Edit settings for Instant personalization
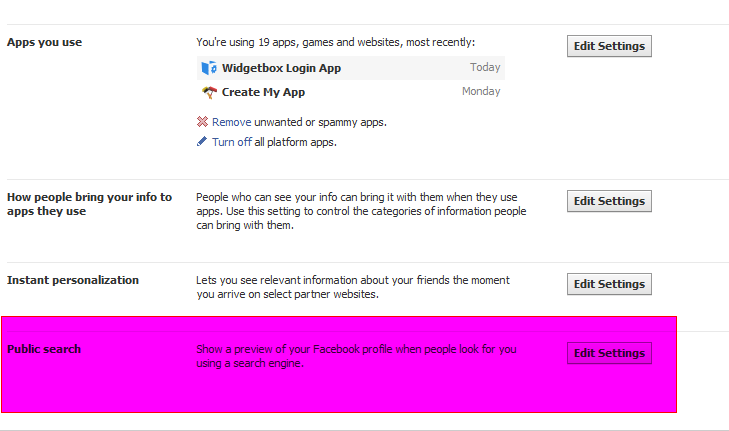729x431 pixels. point(609,284)
